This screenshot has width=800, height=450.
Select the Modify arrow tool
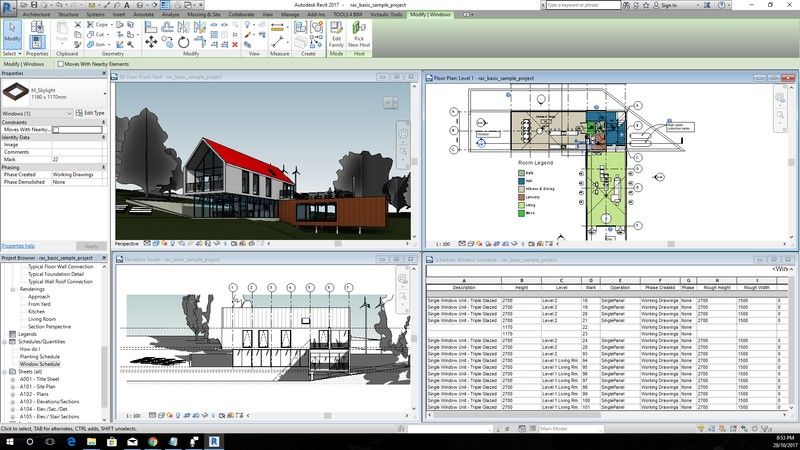click(12, 34)
